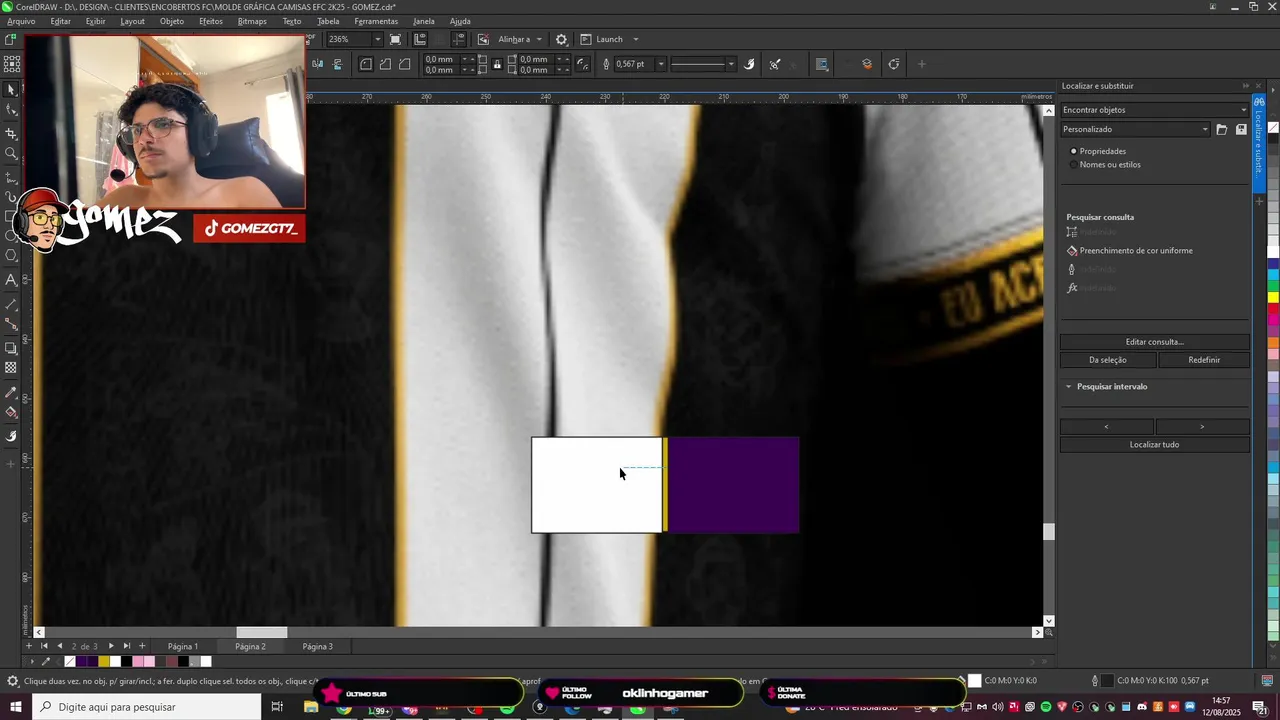Expand the document palette flyout arrow
Viewport: 1280px width, 720px height.
pyautogui.click(x=32, y=661)
